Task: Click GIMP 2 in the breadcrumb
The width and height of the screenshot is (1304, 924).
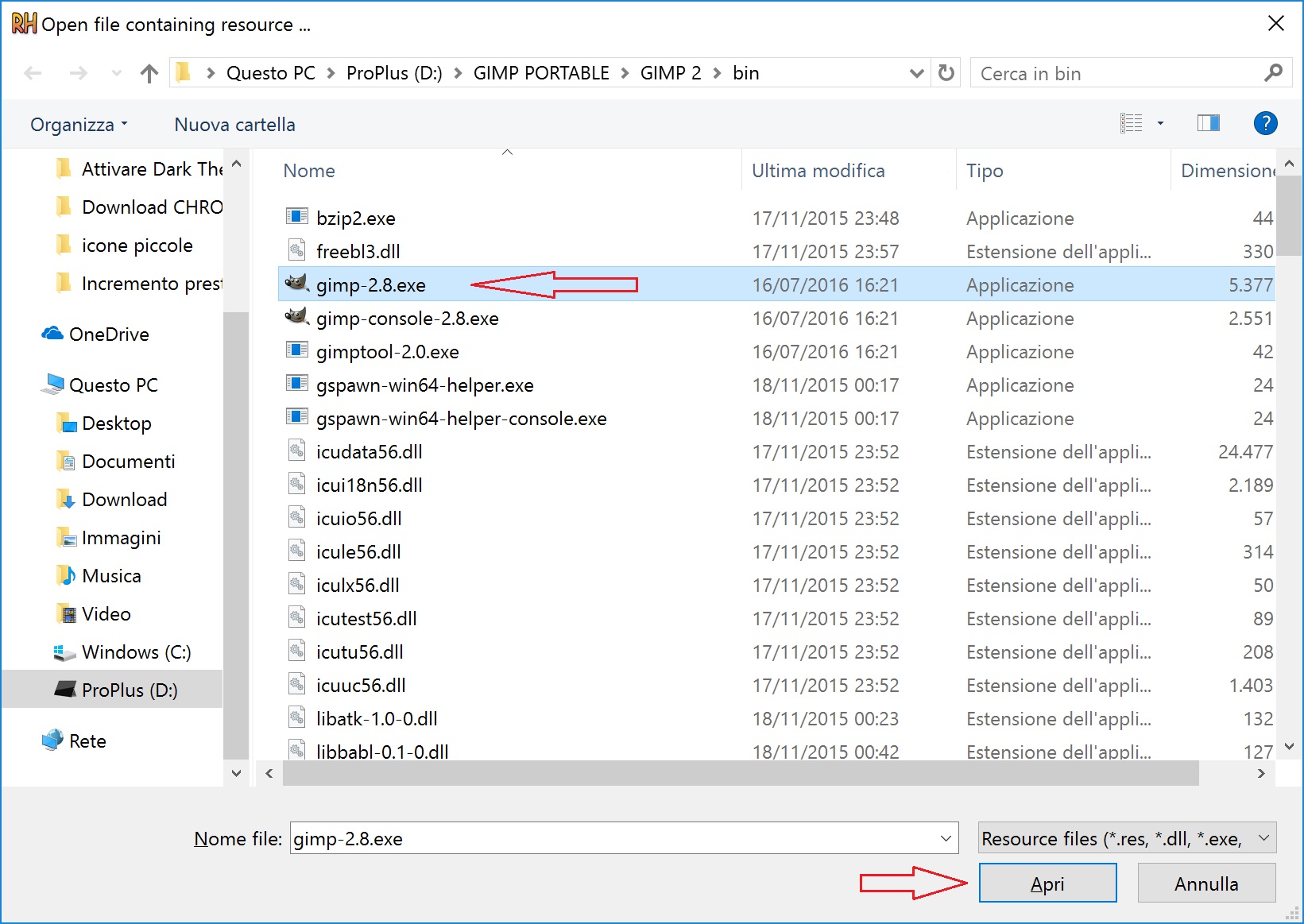Action: tap(671, 73)
